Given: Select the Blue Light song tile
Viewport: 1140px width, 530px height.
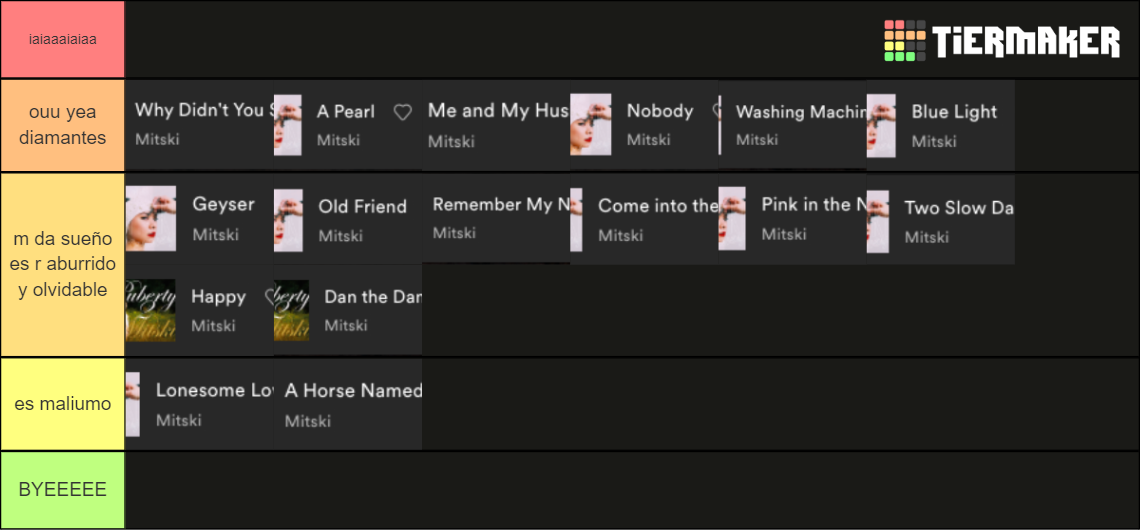Looking at the screenshot, I should pos(941,125).
